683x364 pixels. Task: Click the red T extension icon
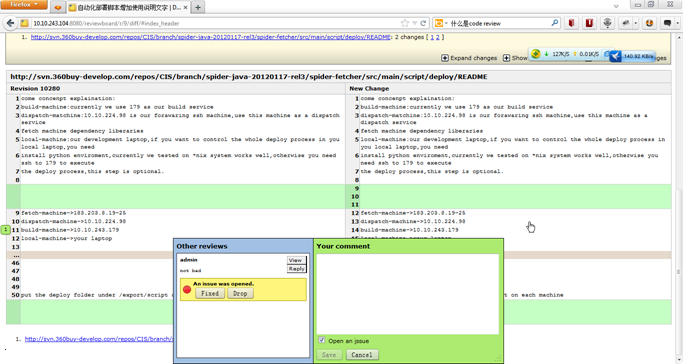589,23
